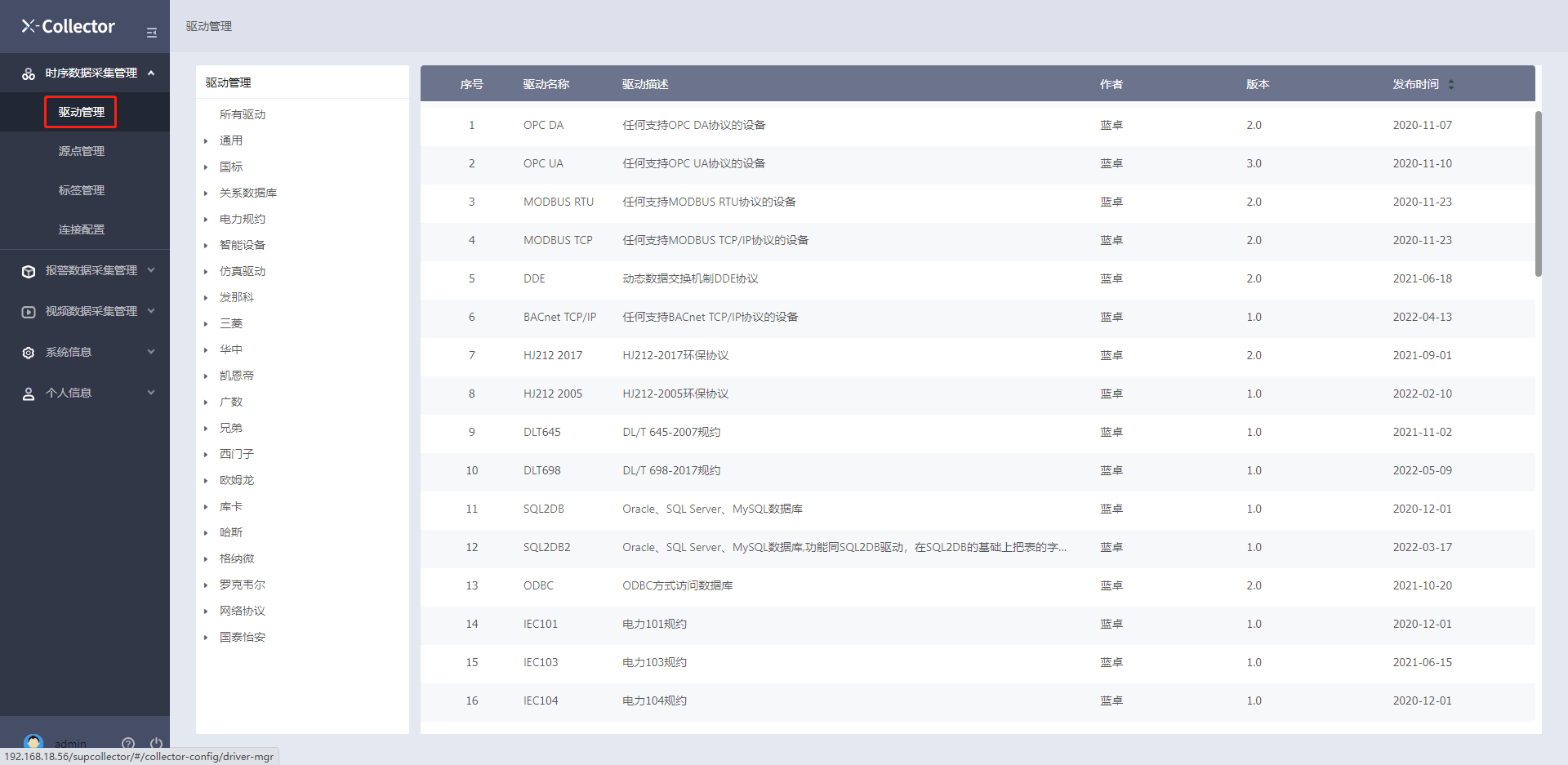Expand the 系统信息 menu chevron
This screenshot has height=765, width=1568.
(151, 352)
